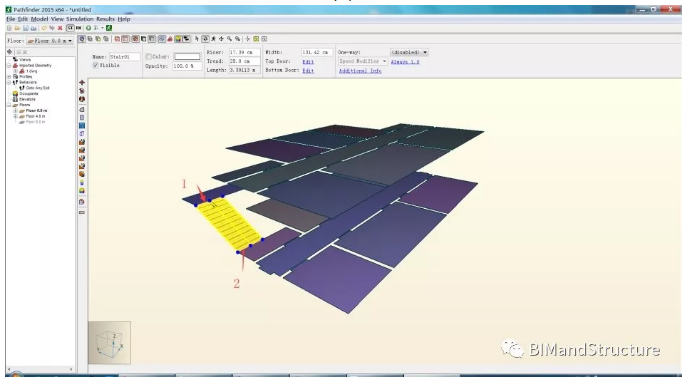Enable the Color checkbox

tap(148, 57)
